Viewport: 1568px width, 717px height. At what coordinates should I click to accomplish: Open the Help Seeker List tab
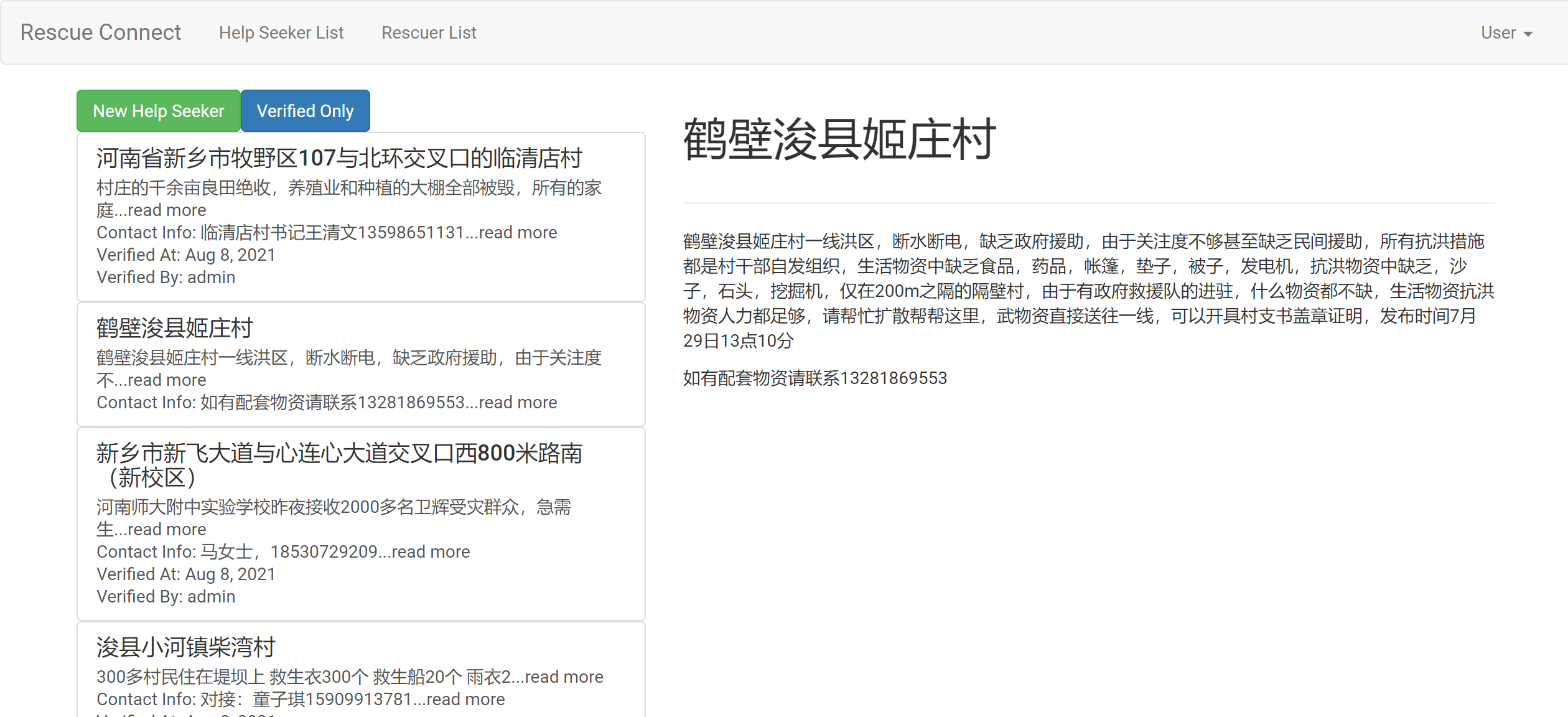281,33
